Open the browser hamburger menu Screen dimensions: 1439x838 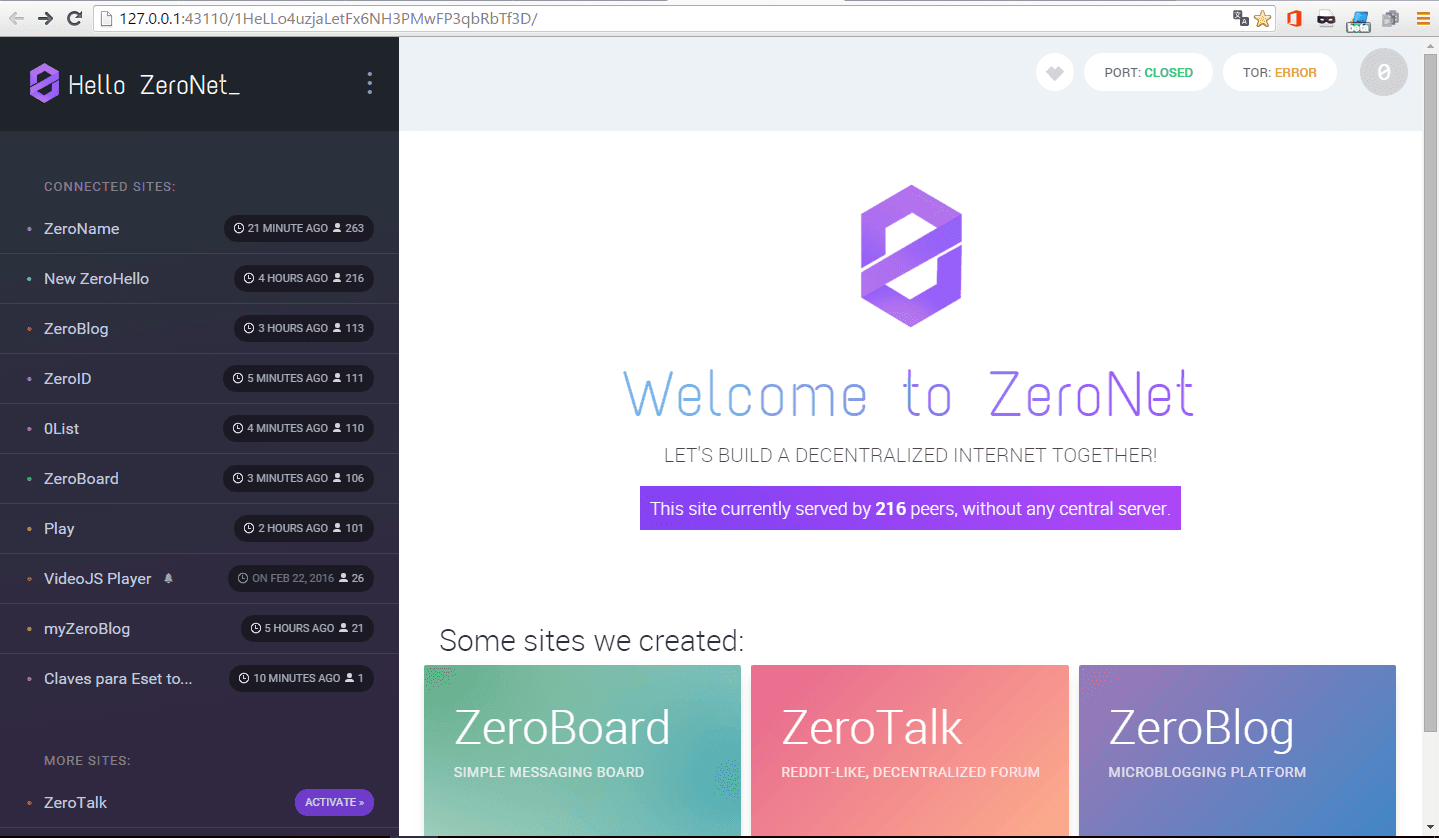1423,18
